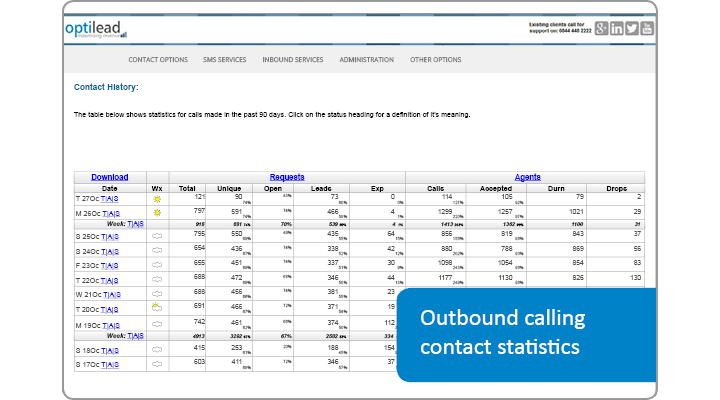Open the Twitter bird icon
Image resolution: width=720 pixels, height=400 pixels.
(633, 28)
